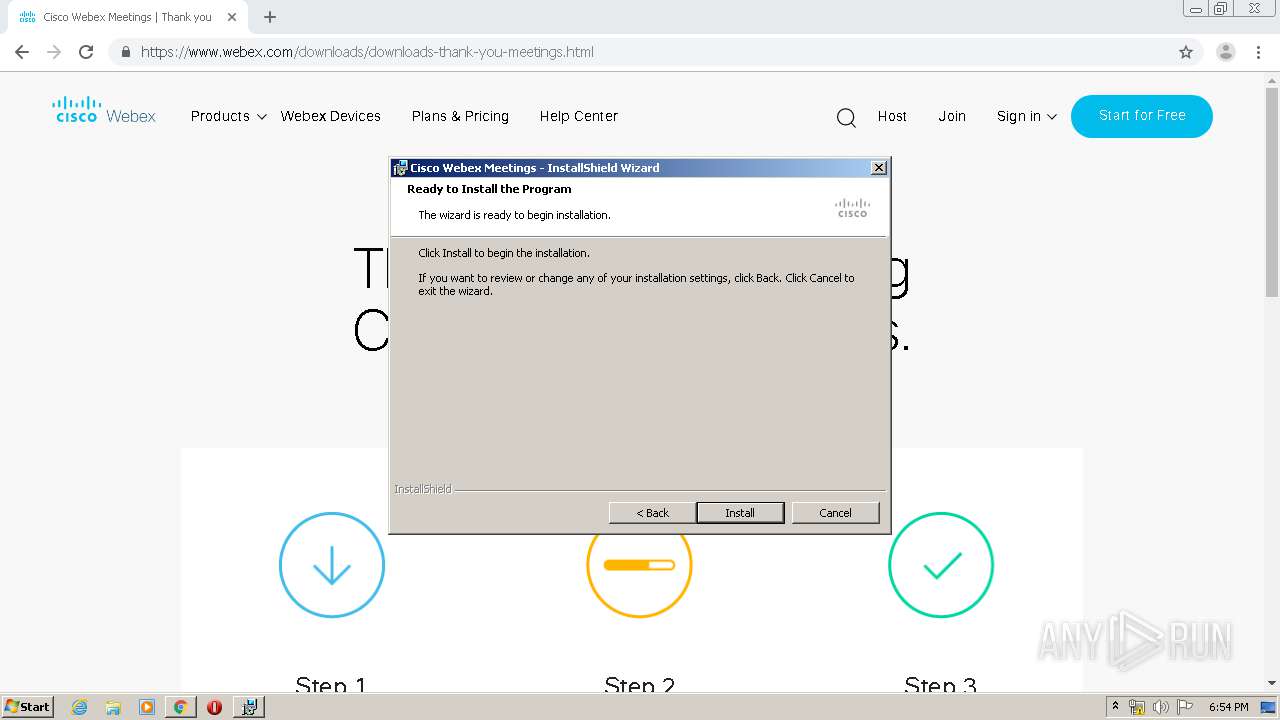Expand the Sign in dropdown

[1027, 116]
